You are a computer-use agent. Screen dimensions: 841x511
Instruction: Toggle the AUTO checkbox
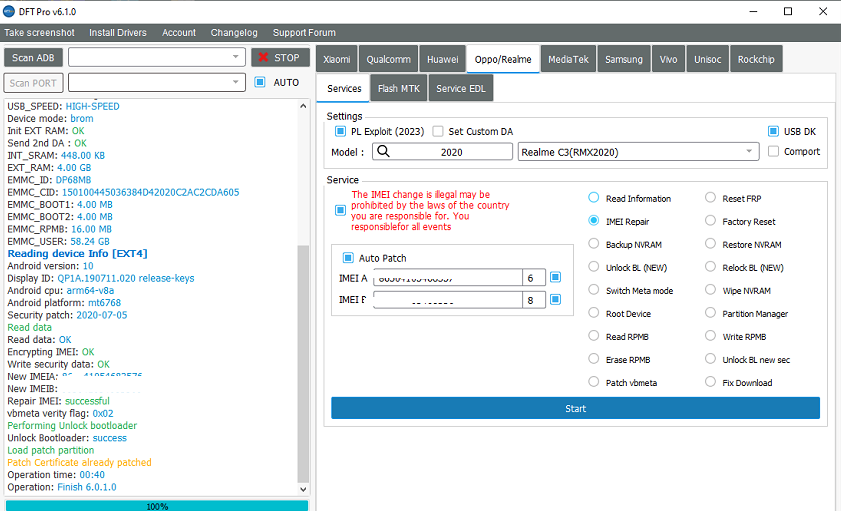260,82
